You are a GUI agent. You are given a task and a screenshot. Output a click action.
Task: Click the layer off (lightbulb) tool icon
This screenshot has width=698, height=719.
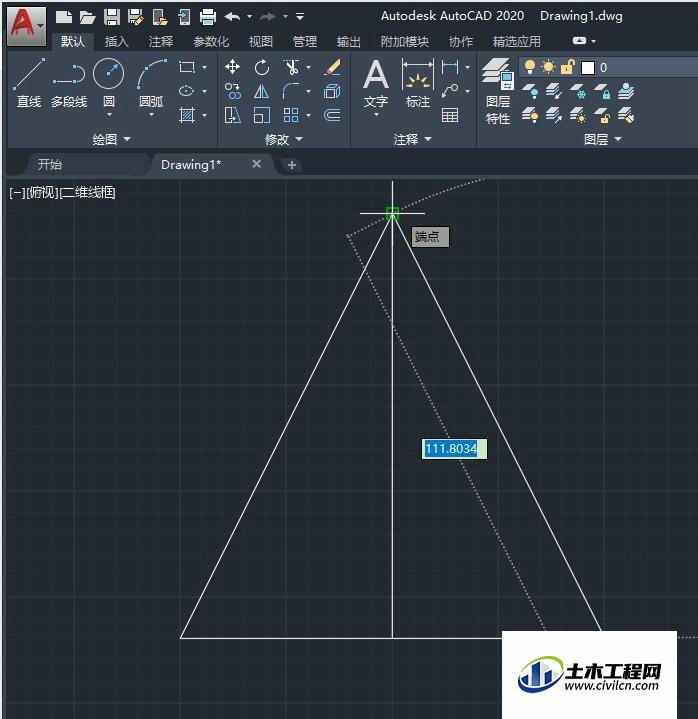[x=530, y=91]
